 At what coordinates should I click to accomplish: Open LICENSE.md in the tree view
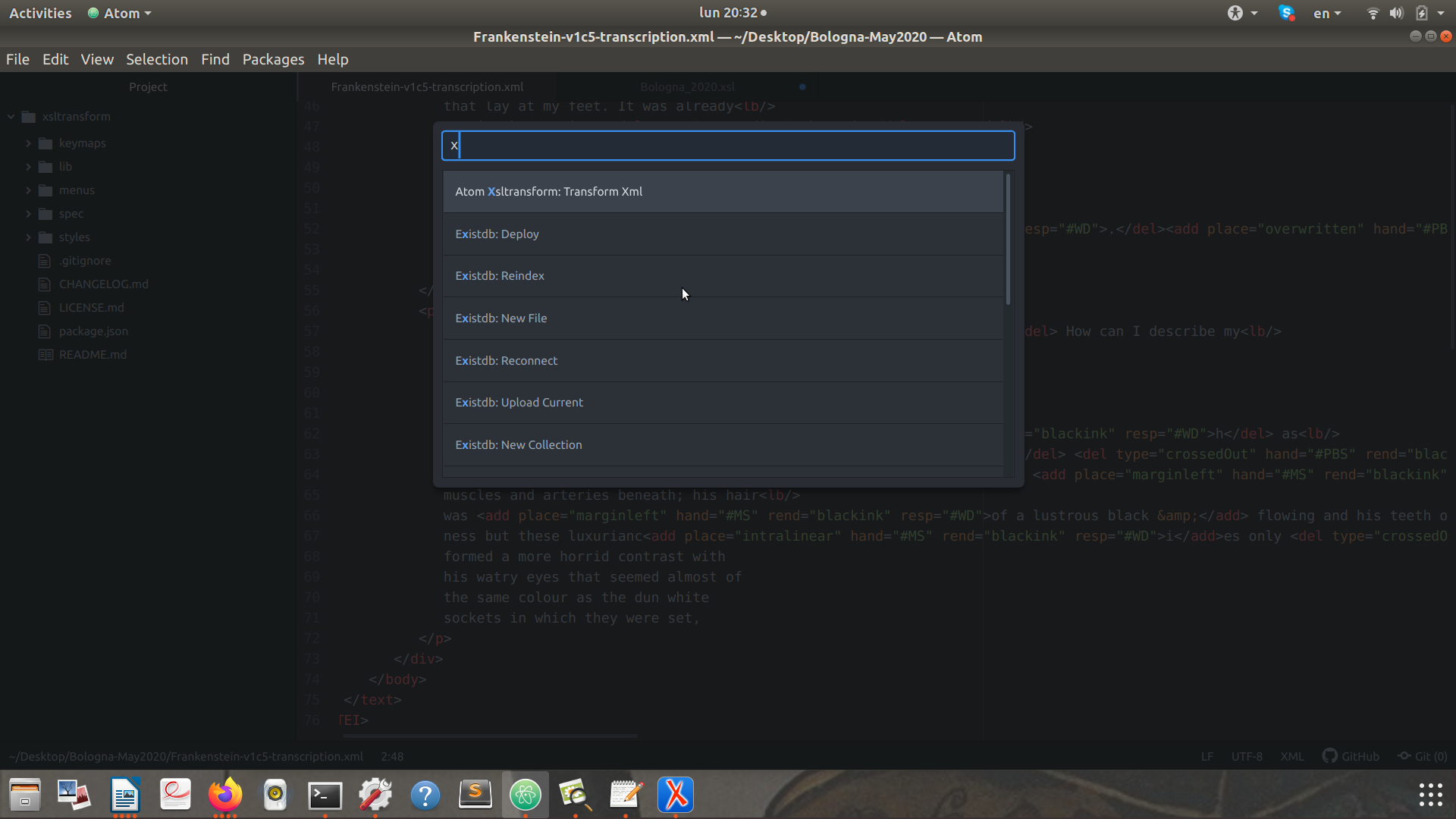tap(91, 308)
